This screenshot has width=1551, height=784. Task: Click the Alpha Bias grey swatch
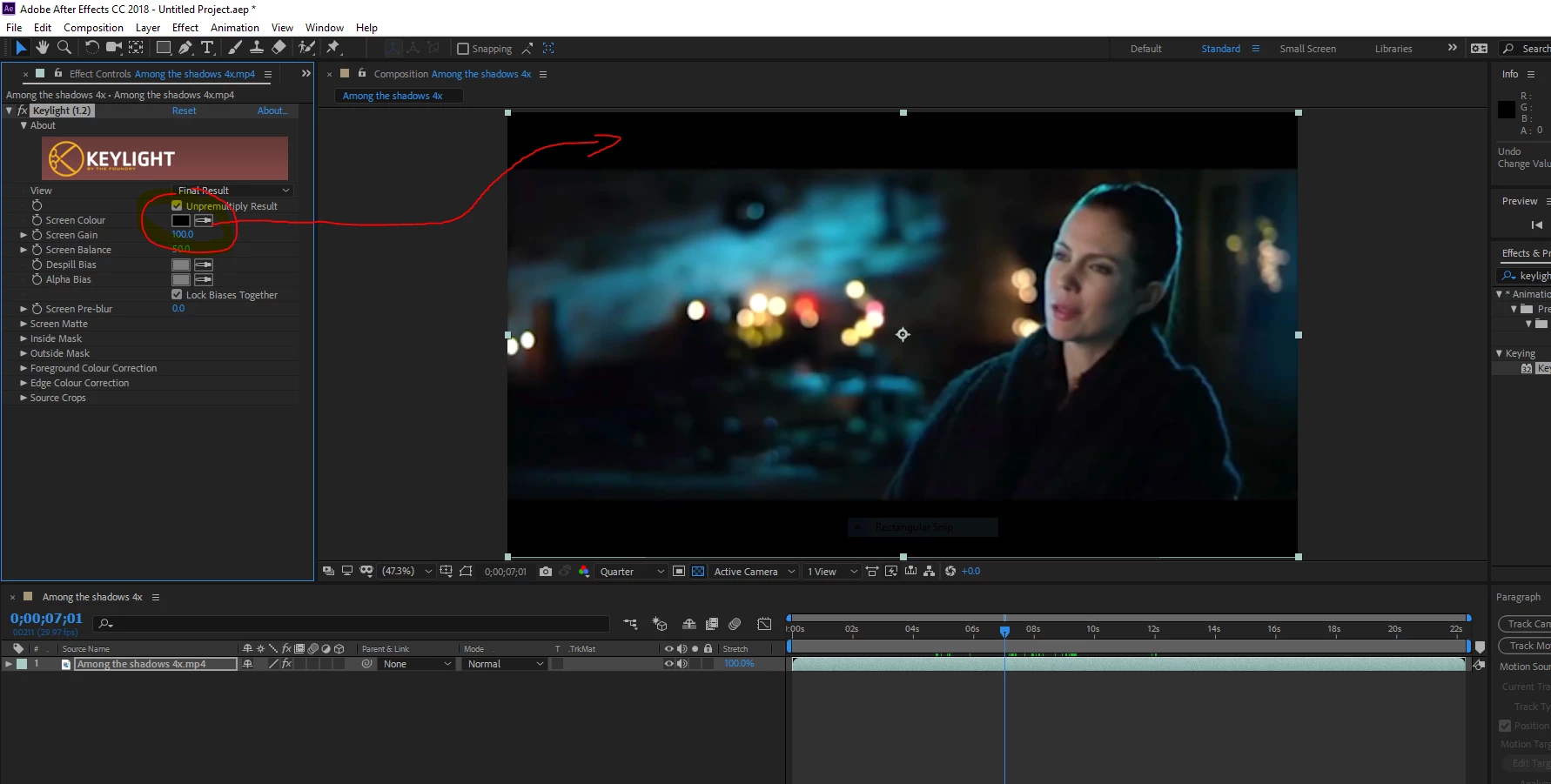click(181, 279)
